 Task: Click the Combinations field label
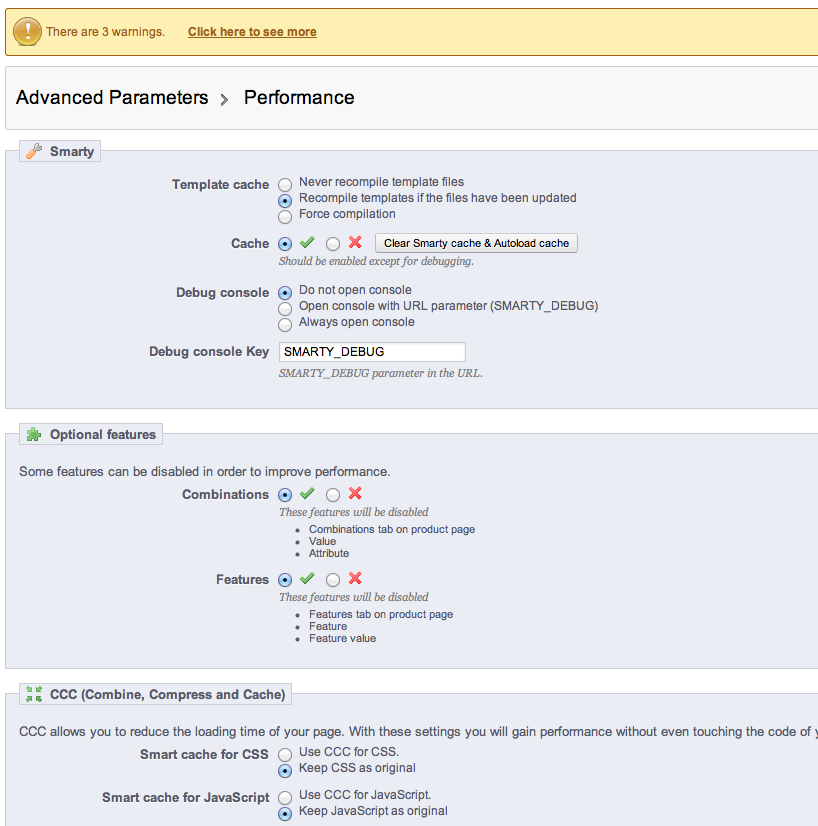tap(225, 494)
